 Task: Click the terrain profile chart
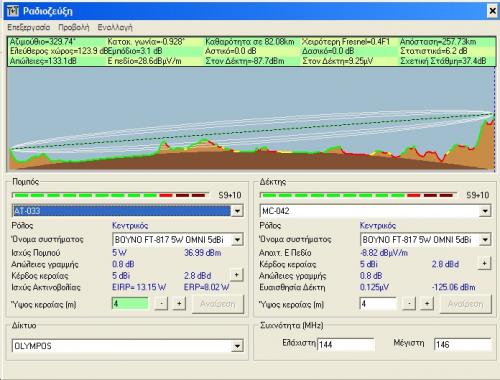click(x=251, y=119)
